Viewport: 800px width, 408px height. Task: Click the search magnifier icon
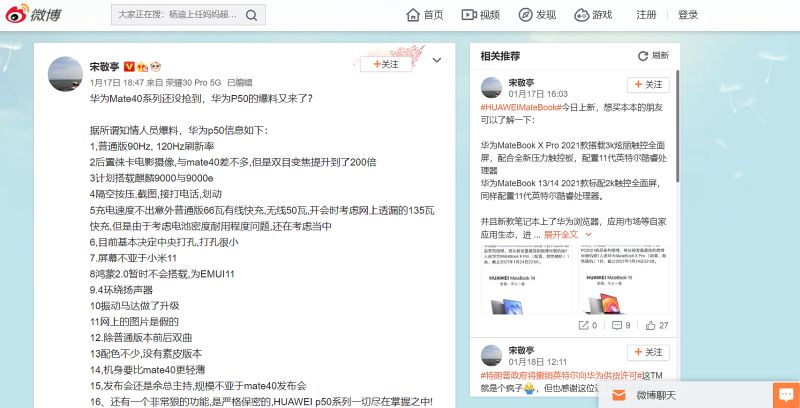click(x=251, y=15)
